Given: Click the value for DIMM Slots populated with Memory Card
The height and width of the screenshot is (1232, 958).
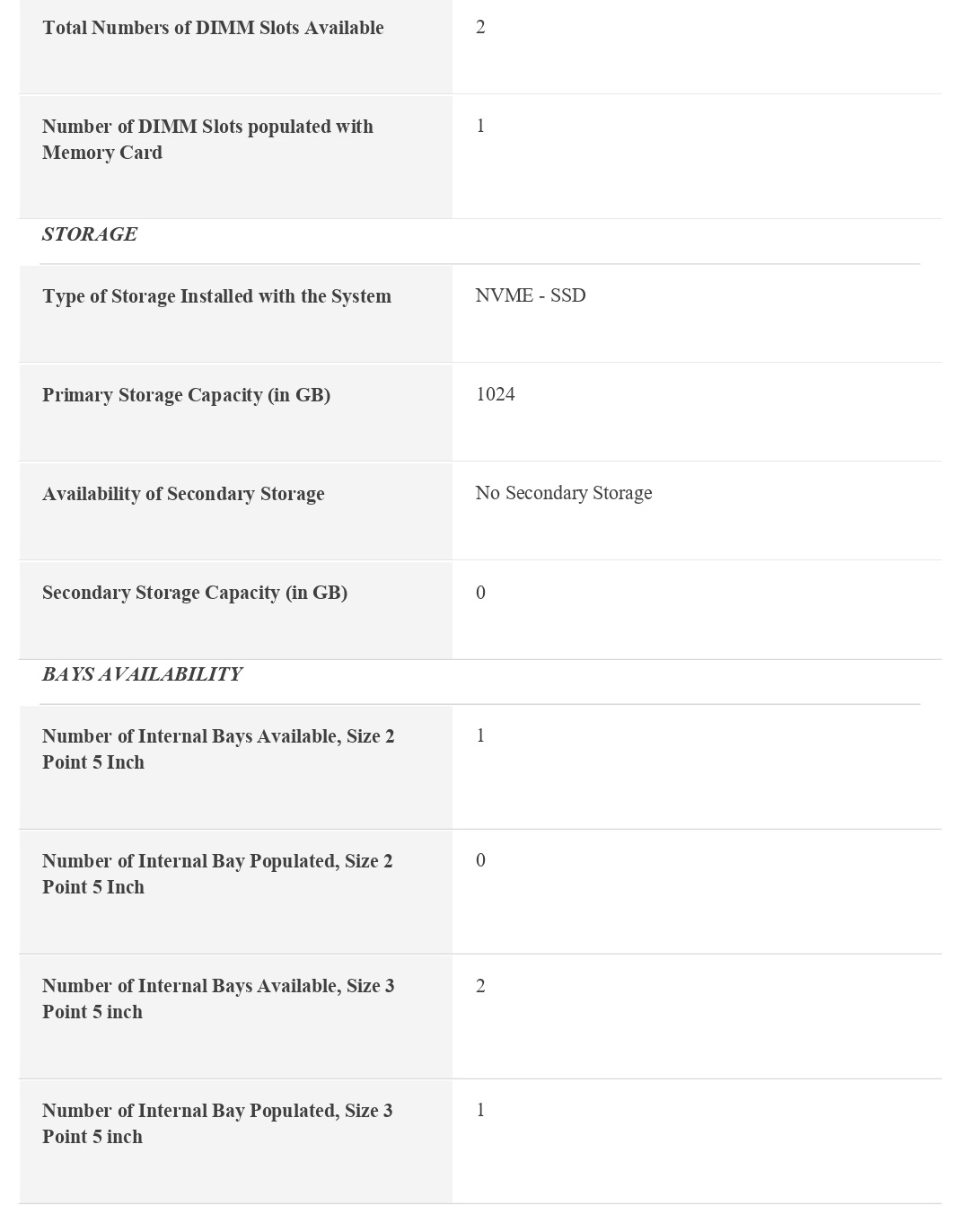Looking at the screenshot, I should point(480,126).
